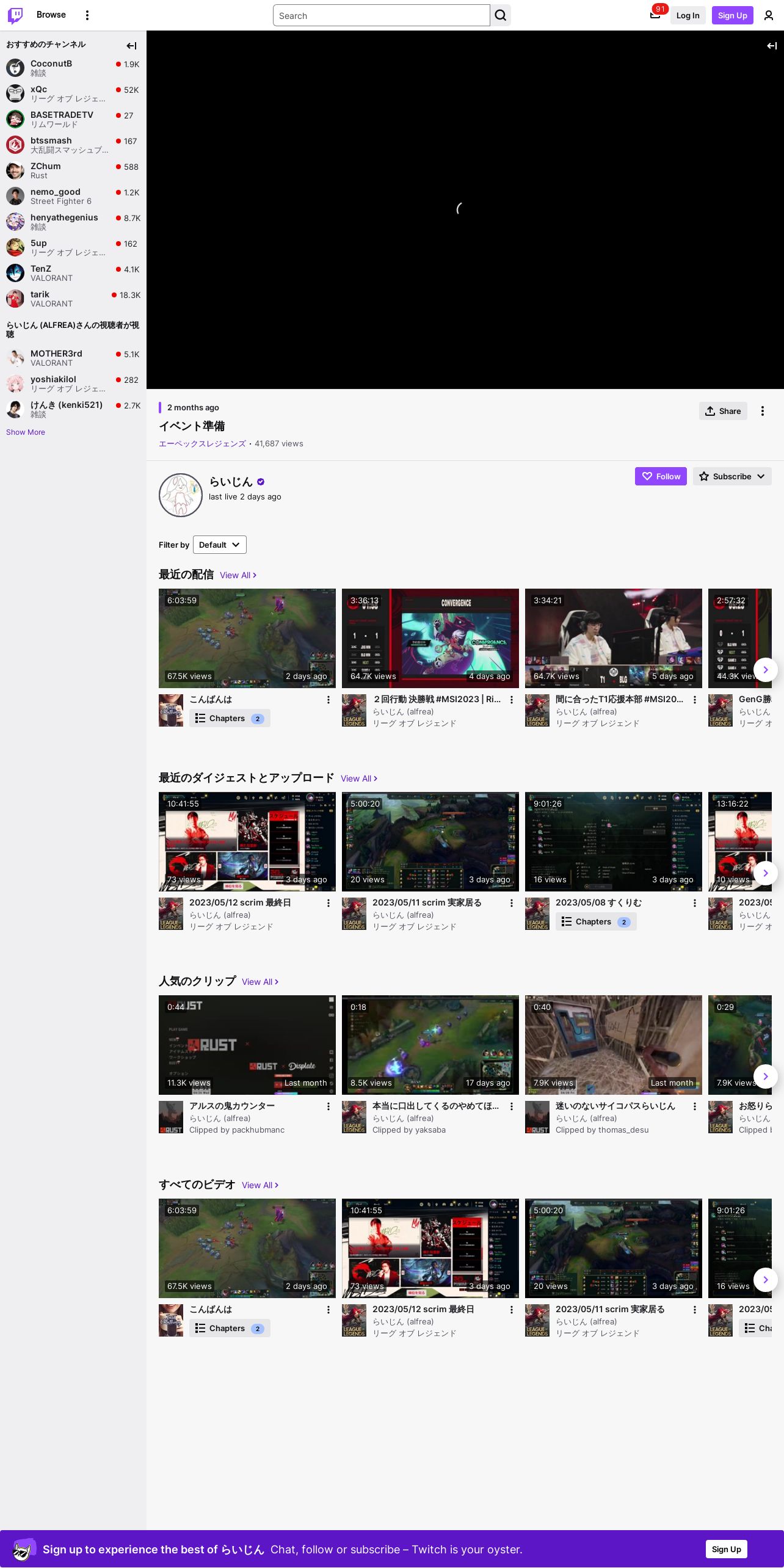This screenshot has width=784, height=1568.
Task: Open options for the こんばんは video in 最近の配信
Action: [x=328, y=700]
